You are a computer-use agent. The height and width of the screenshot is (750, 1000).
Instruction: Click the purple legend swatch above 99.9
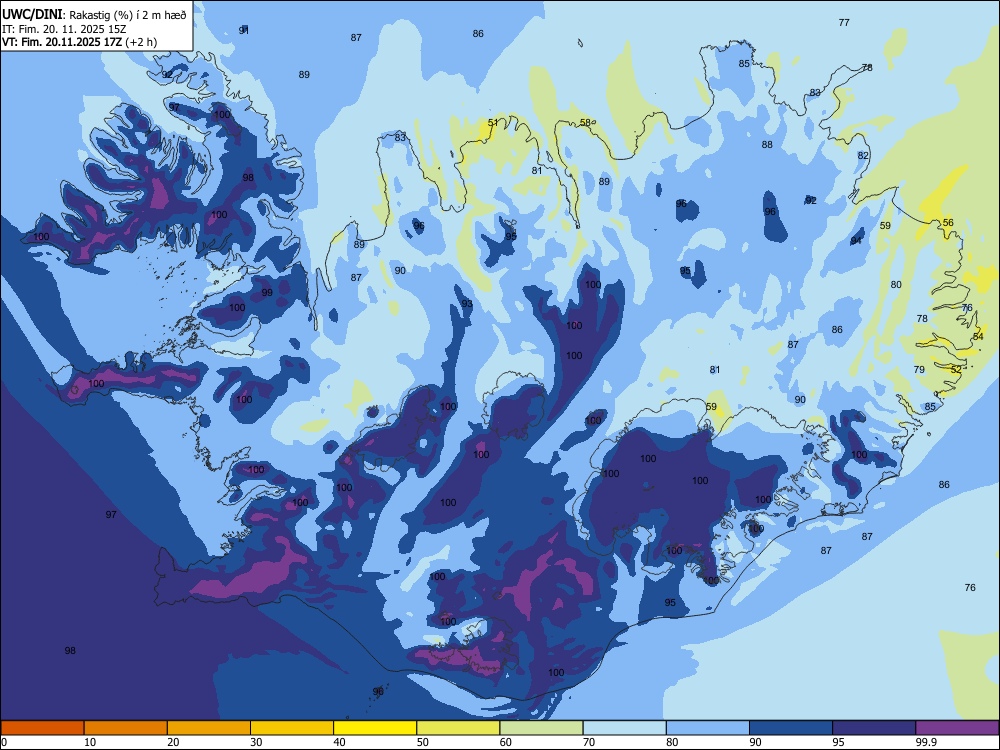coord(957,728)
